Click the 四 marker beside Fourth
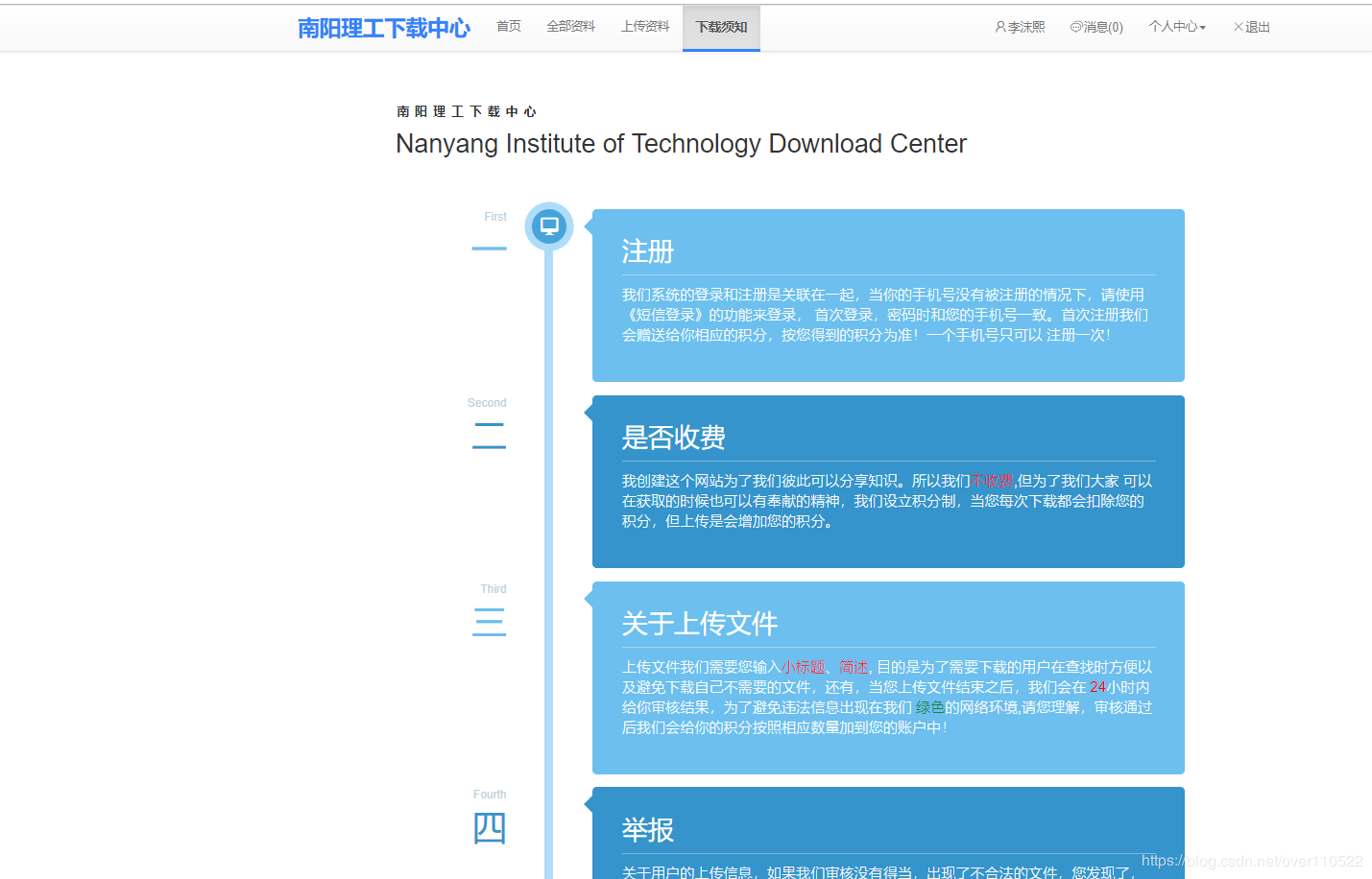 [x=489, y=827]
